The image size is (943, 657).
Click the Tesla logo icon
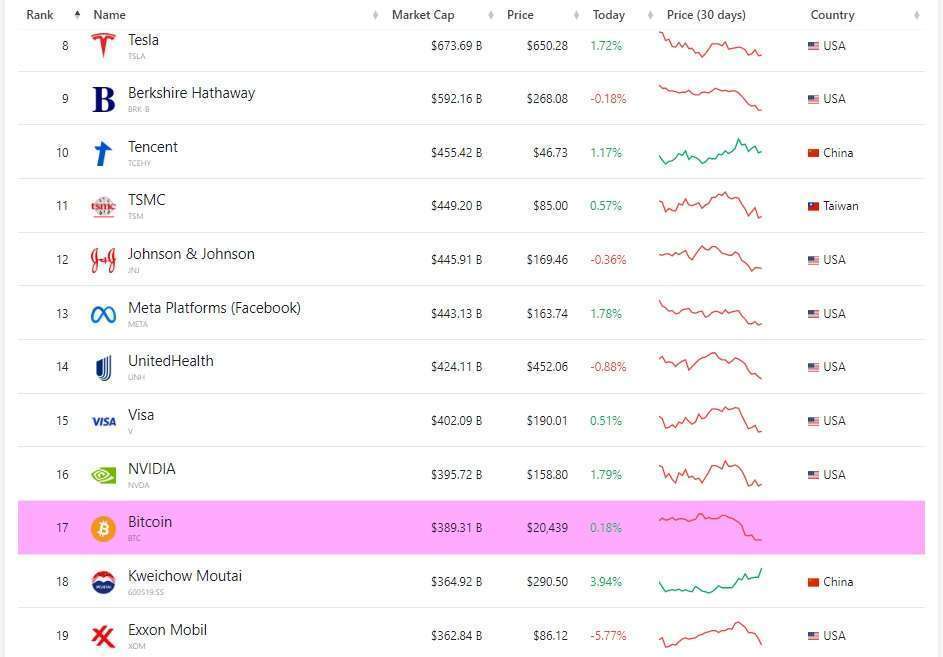point(103,46)
